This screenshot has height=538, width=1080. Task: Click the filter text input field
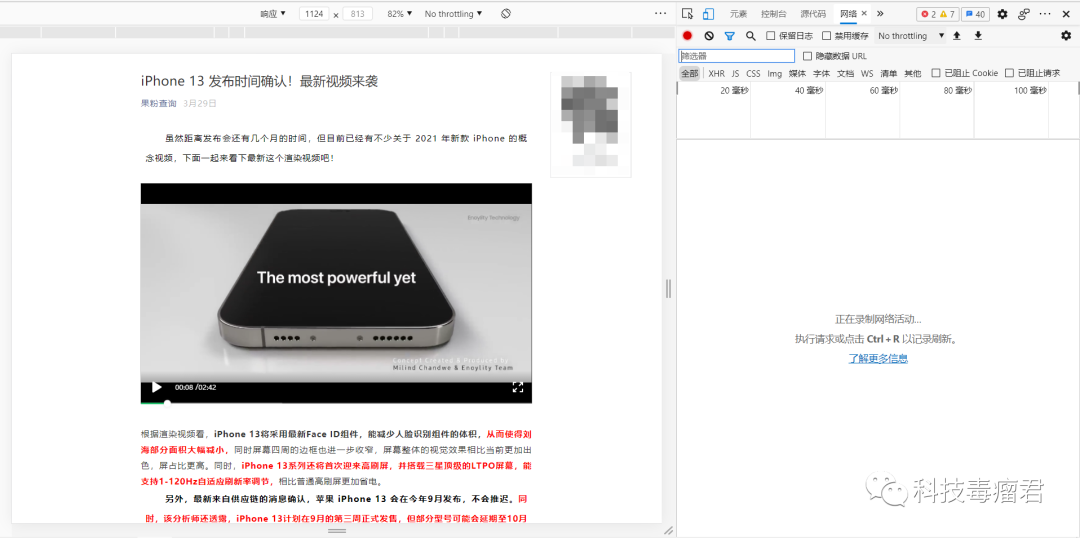[x=736, y=56]
